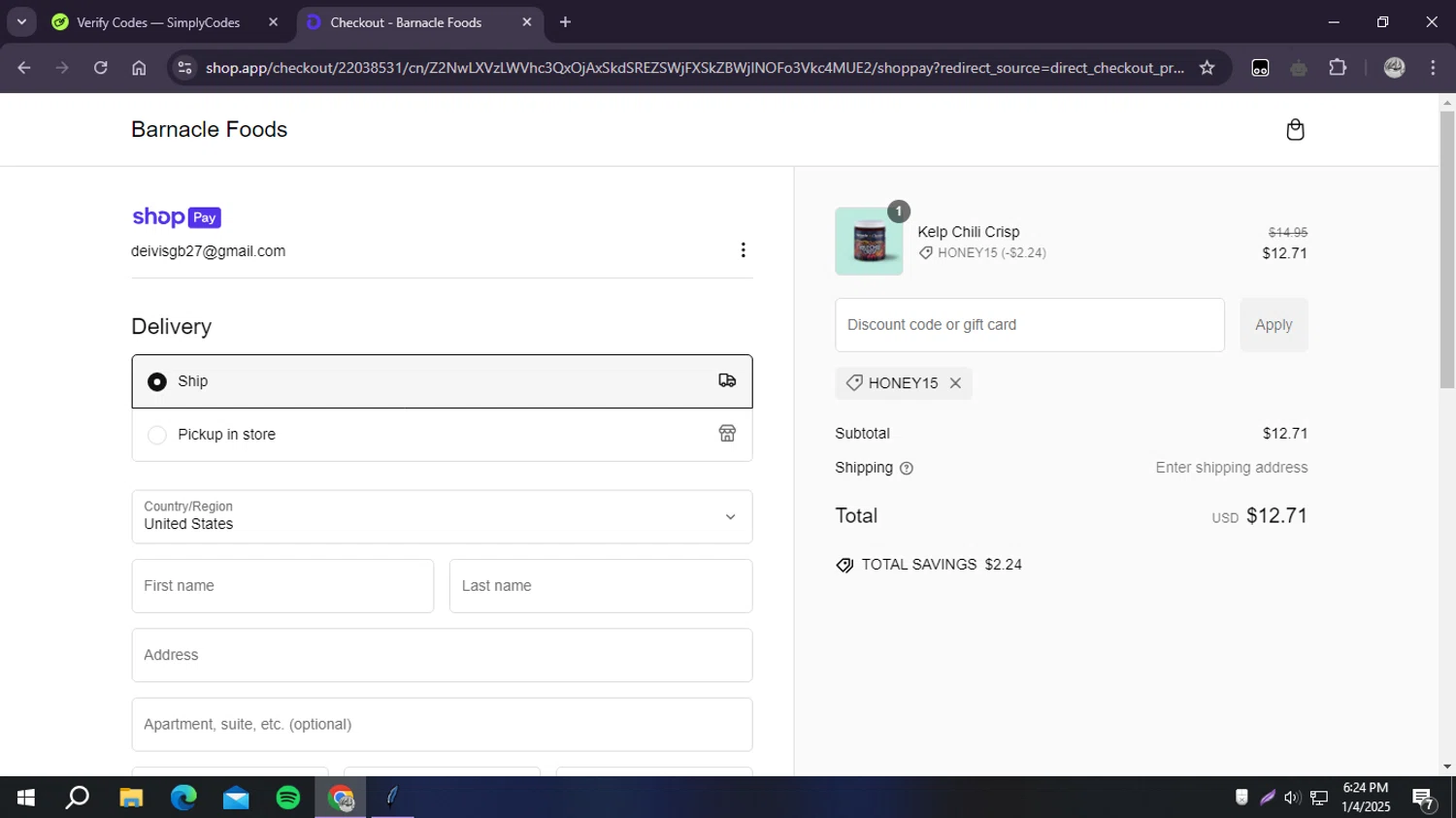Click the address bar URL
The width and height of the screenshot is (1456, 818).
[695, 68]
